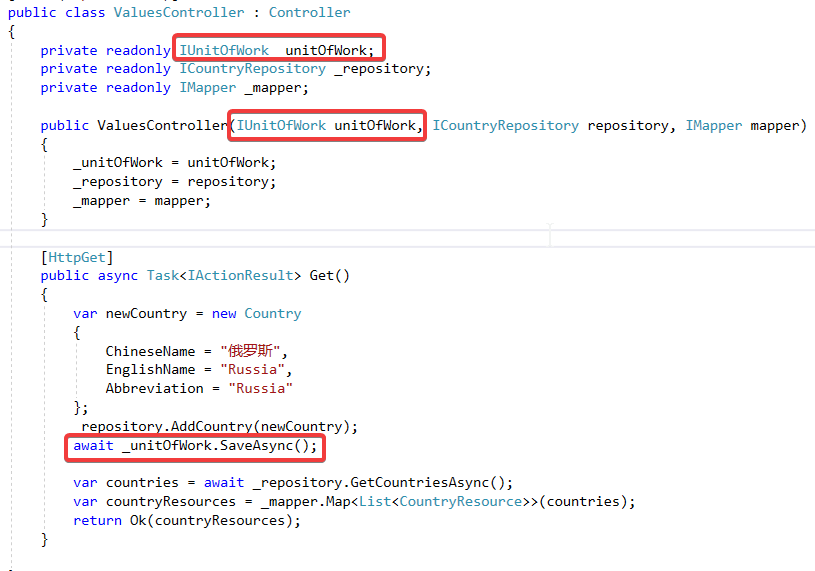Click ICountryRepository in the constructor parameters

coord(505,126)
